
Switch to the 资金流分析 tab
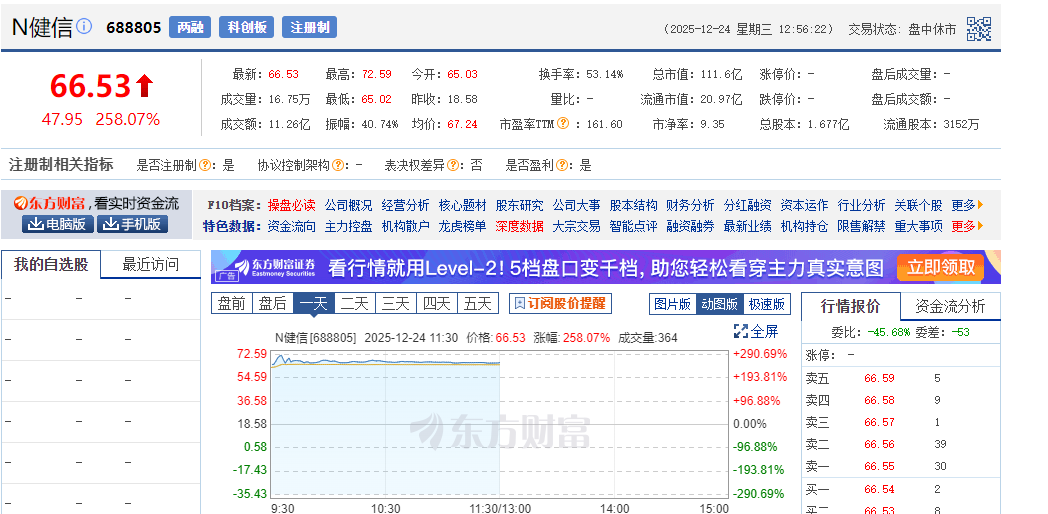pos(949,306)
